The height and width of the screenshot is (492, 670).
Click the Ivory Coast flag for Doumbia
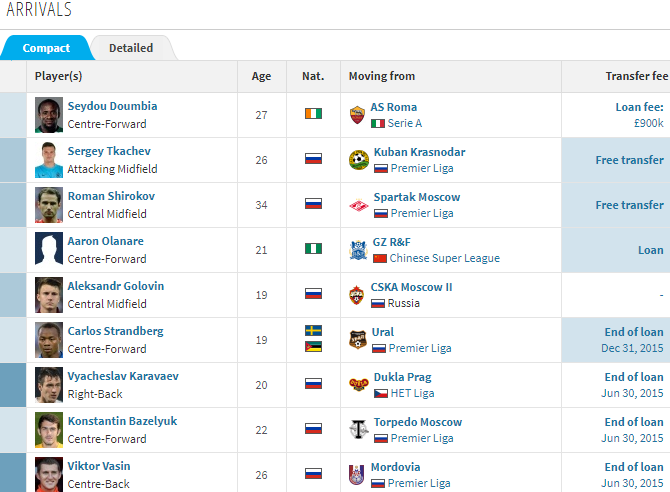pyautogui.click(x=313, y=114)
